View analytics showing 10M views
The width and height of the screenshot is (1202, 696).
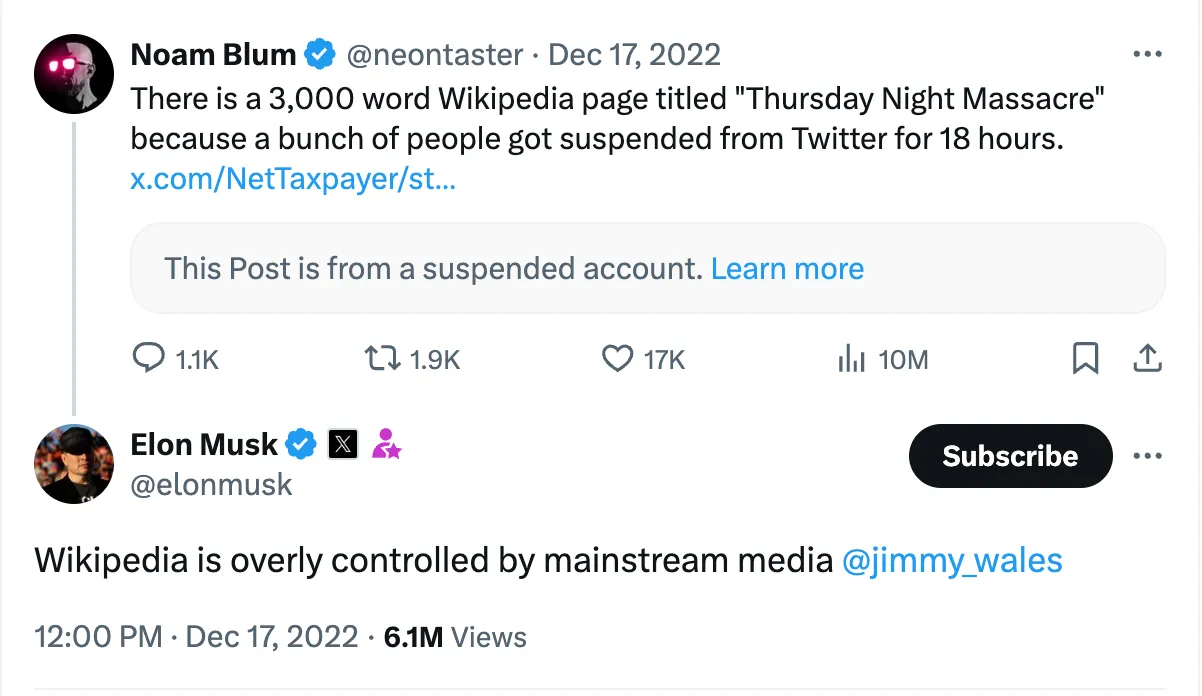pos(851,358)
